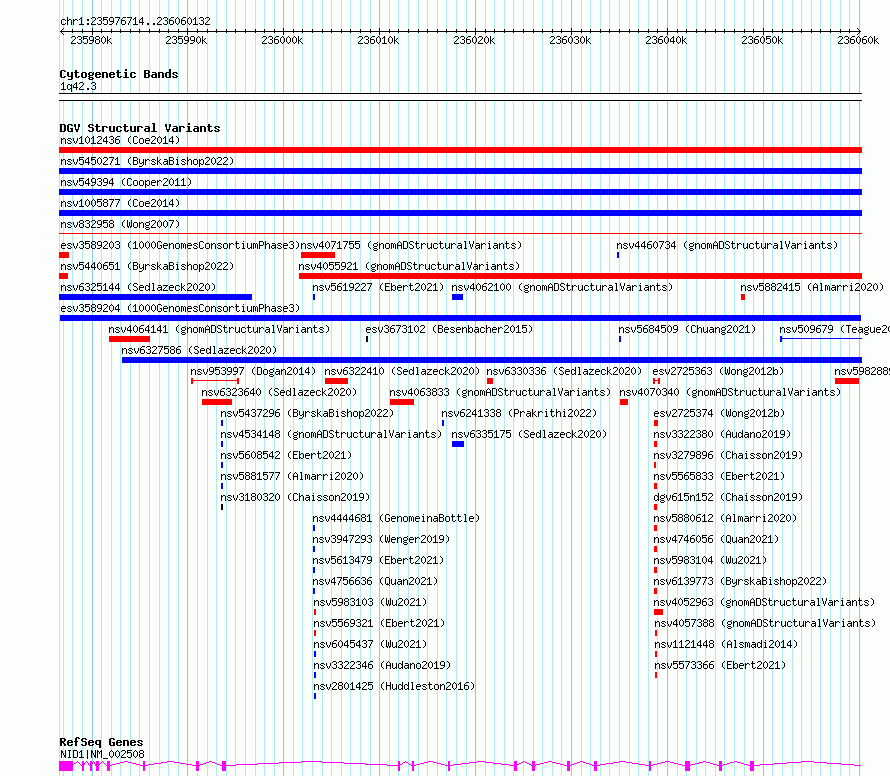The width and height of the screenshot is (890, 776).
Task: Select nsv6325144 (Sedlazeck2020) label
Action: (x=138, y=287)
